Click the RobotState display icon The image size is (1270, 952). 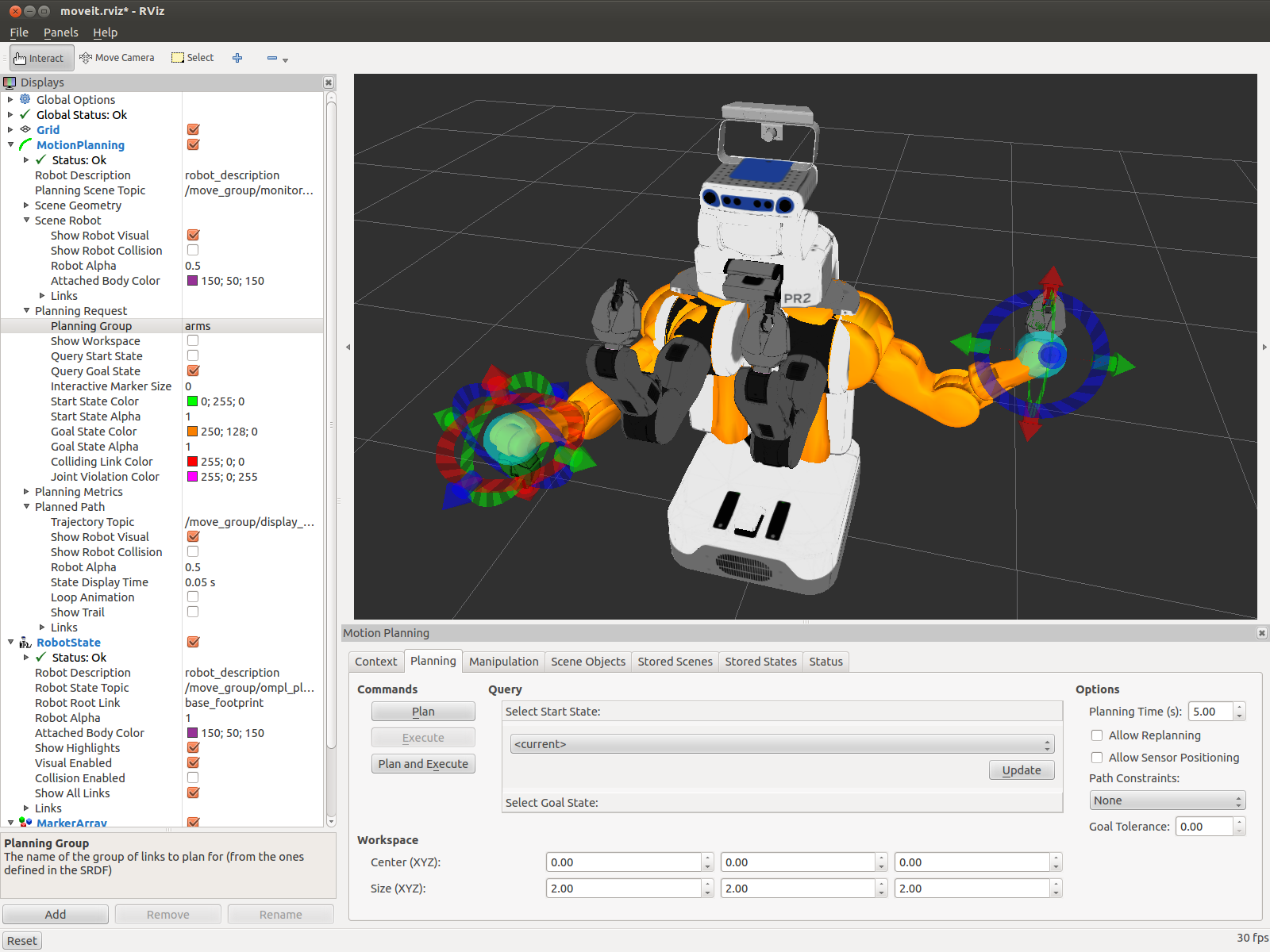(x=25, y=643)
